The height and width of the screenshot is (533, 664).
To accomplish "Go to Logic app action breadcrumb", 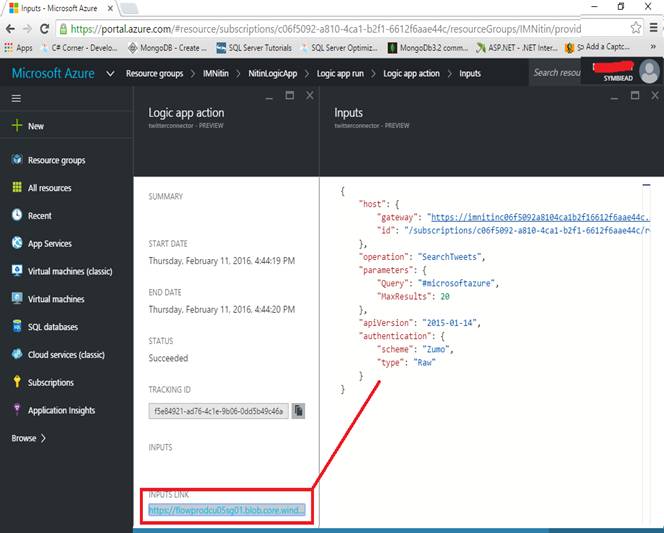I will [411, 74].
